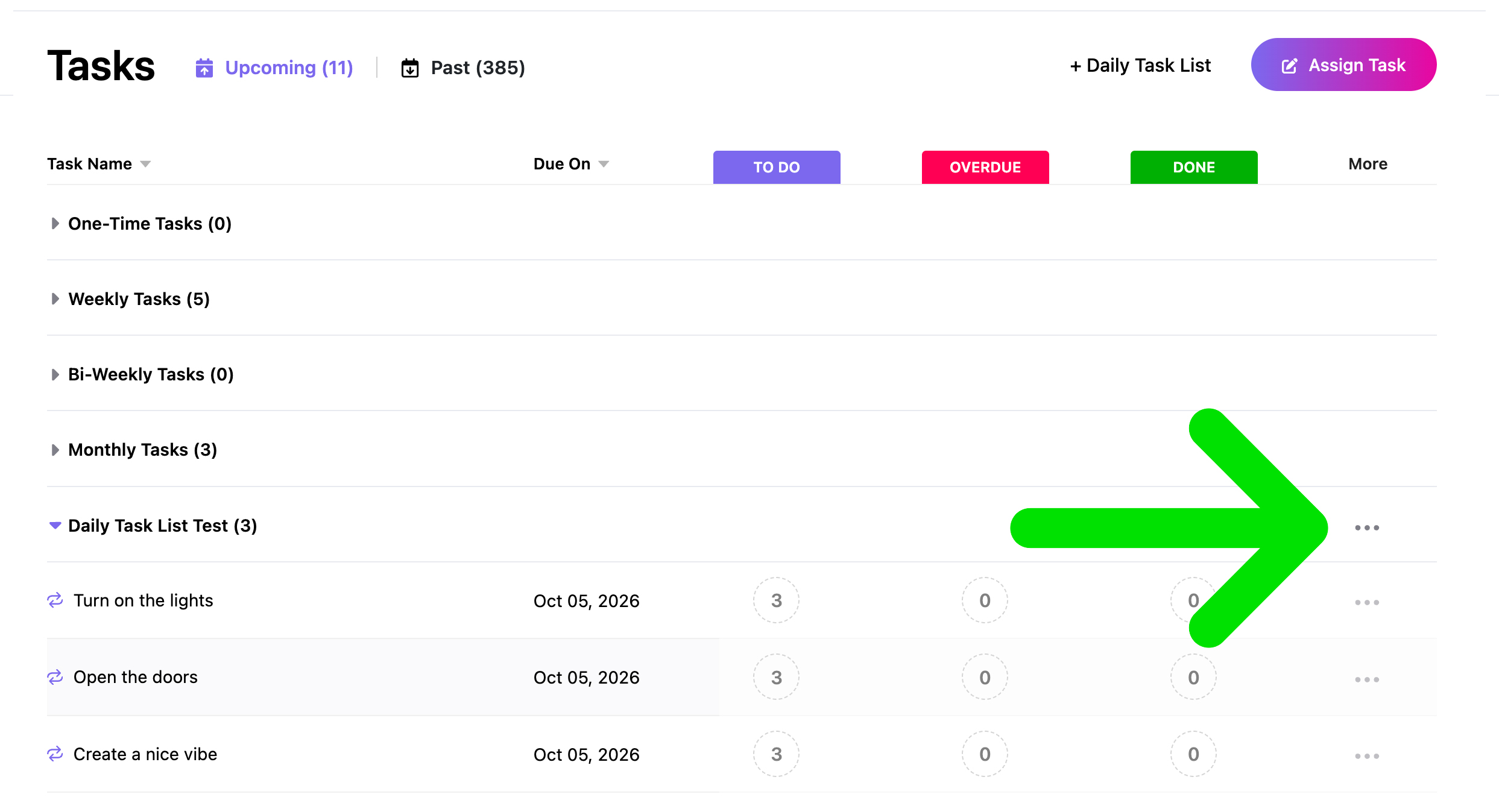Viewport: 1499px width, 812px height.
Task: Click the Upcoming calendar icon
Action: tap(204, 68)
